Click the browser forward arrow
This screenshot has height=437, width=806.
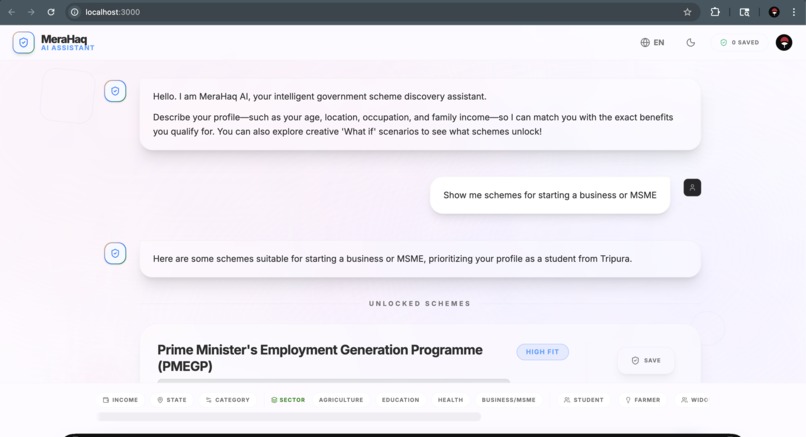pyautogui.click(x=31, y=12)
